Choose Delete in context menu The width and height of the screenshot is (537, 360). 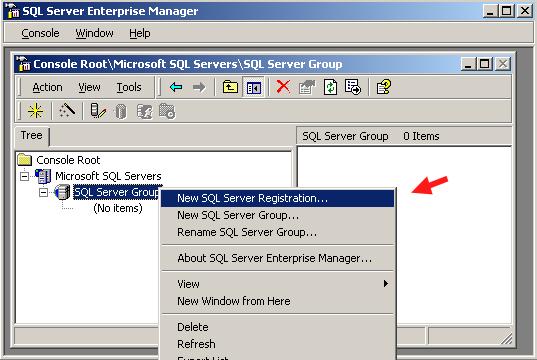coord(278,327)
